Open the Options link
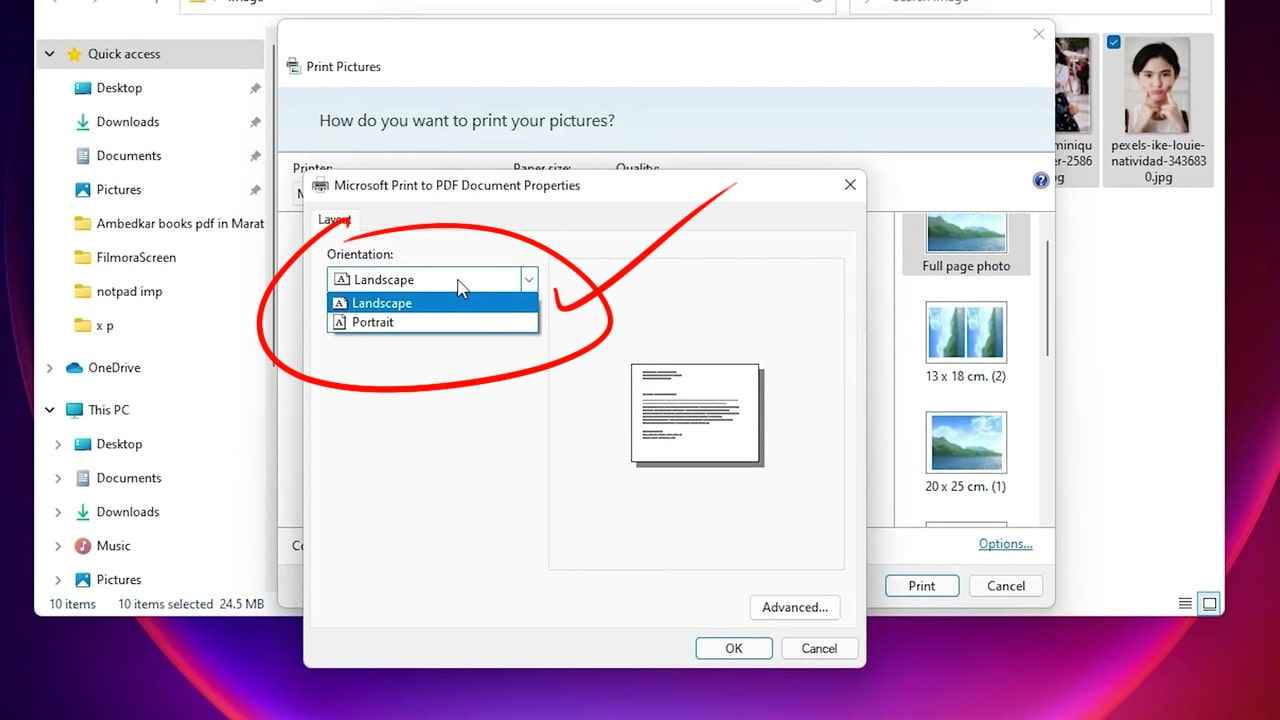 pos(1005,544)
